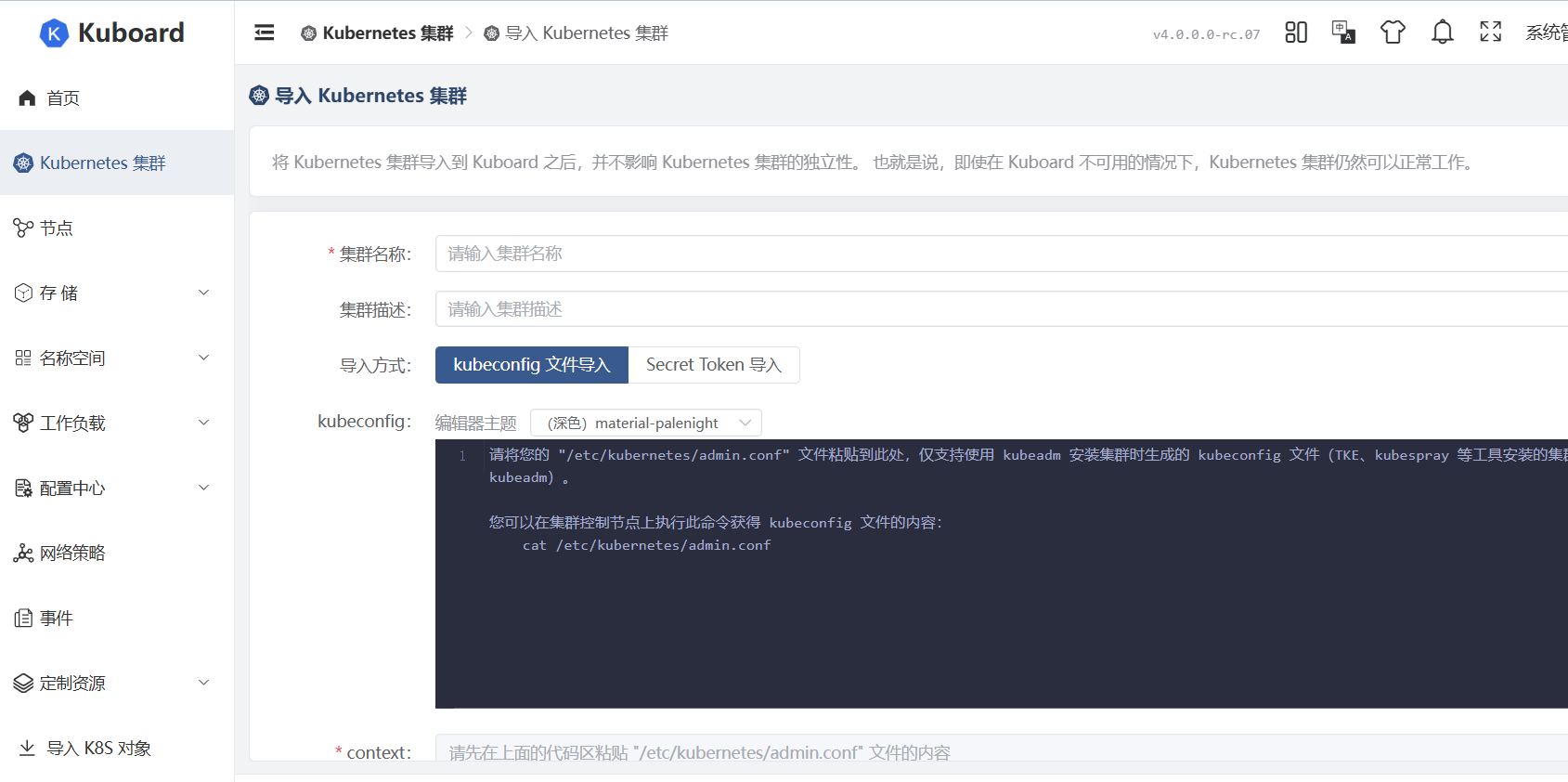Open the 编辑器主题 material-palenight dropdown
The image size is (1568, 782).
pos(646,423)
